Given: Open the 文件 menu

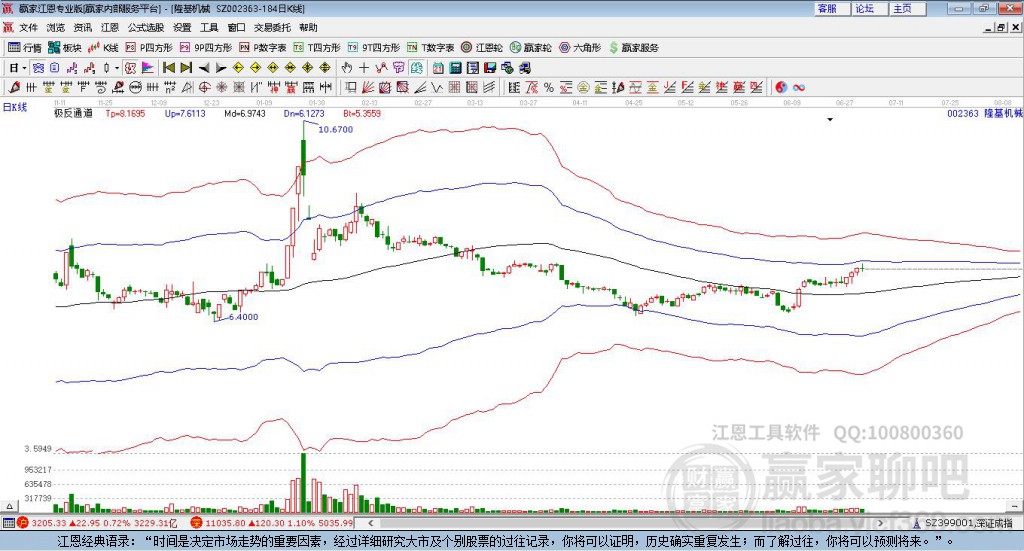Looking at the screenshot, I should click(x=28, y=27).
